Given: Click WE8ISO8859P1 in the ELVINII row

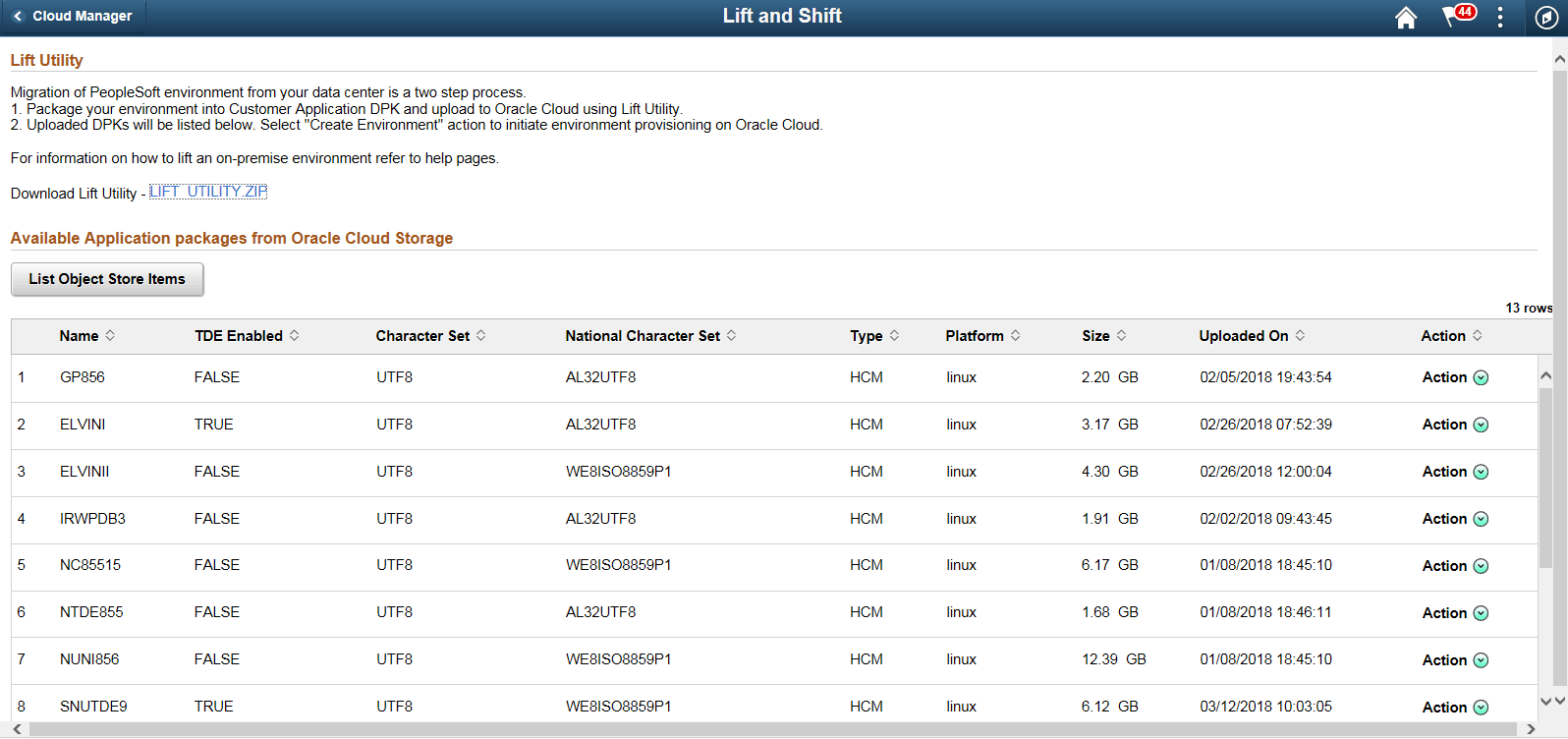Looking at the screenshot, I should [619, 472].
